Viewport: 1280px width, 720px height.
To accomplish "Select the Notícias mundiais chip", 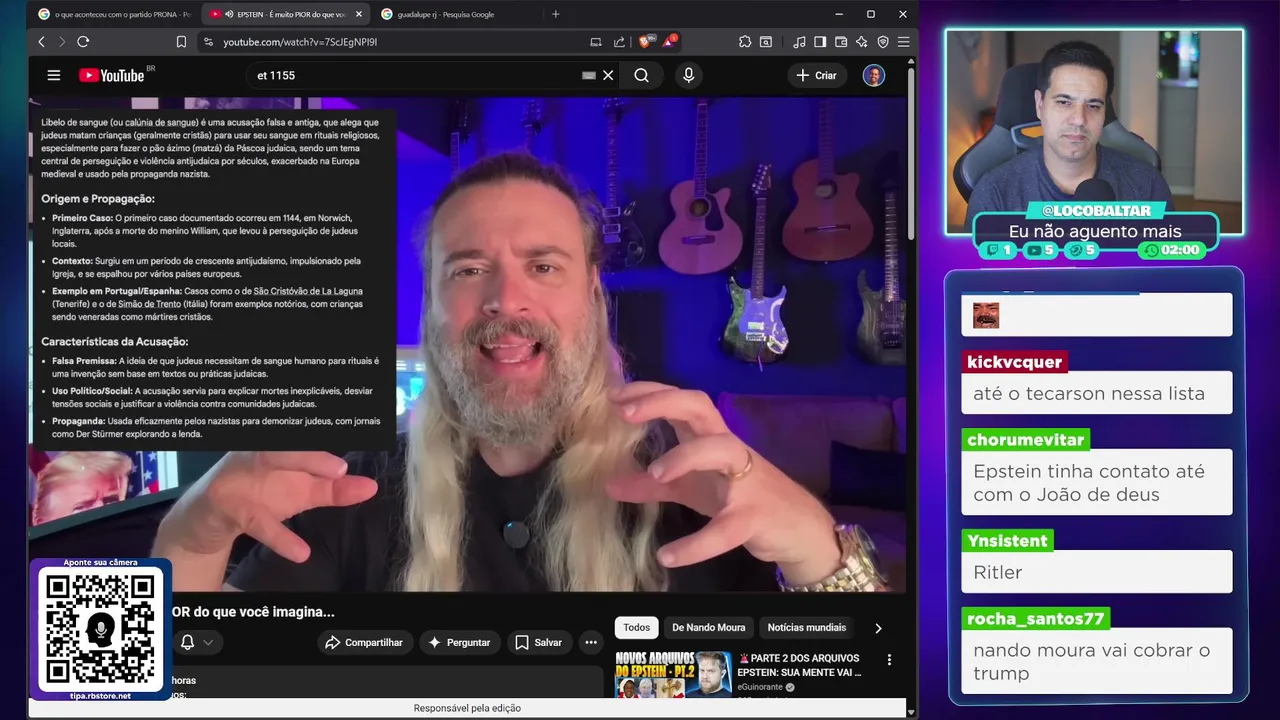I will (807, 628).
